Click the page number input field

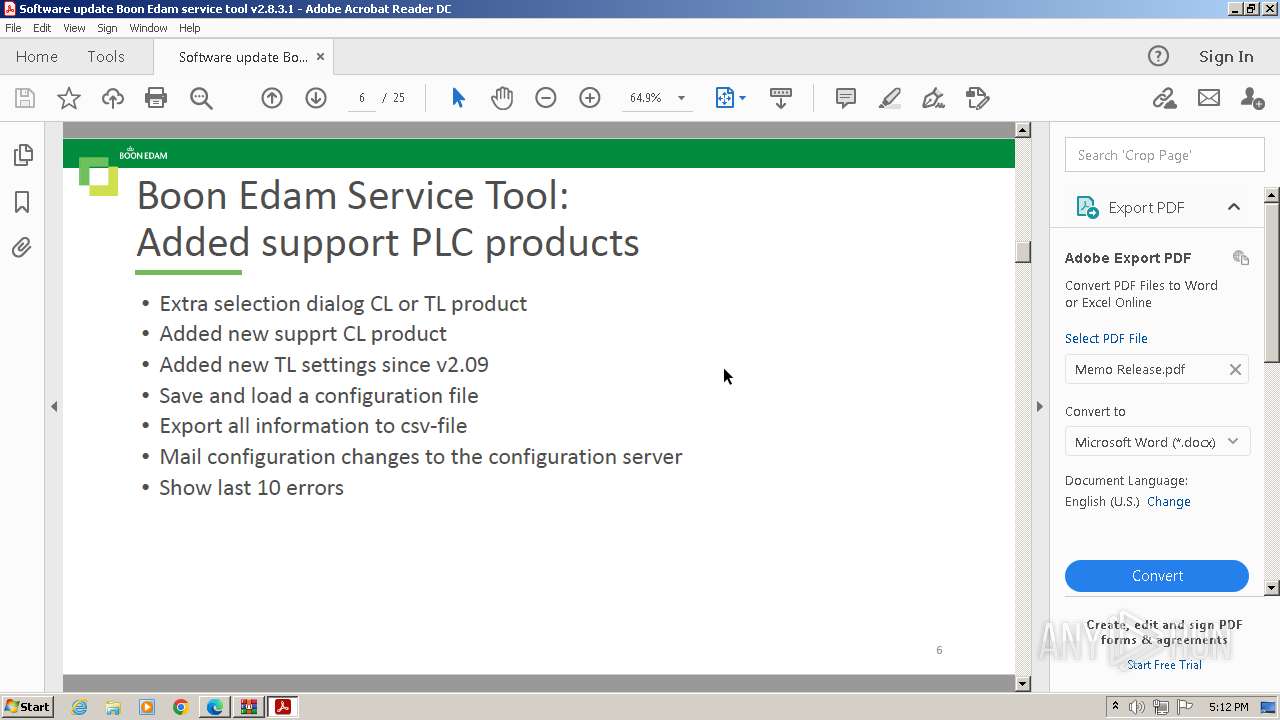point(361,98)
